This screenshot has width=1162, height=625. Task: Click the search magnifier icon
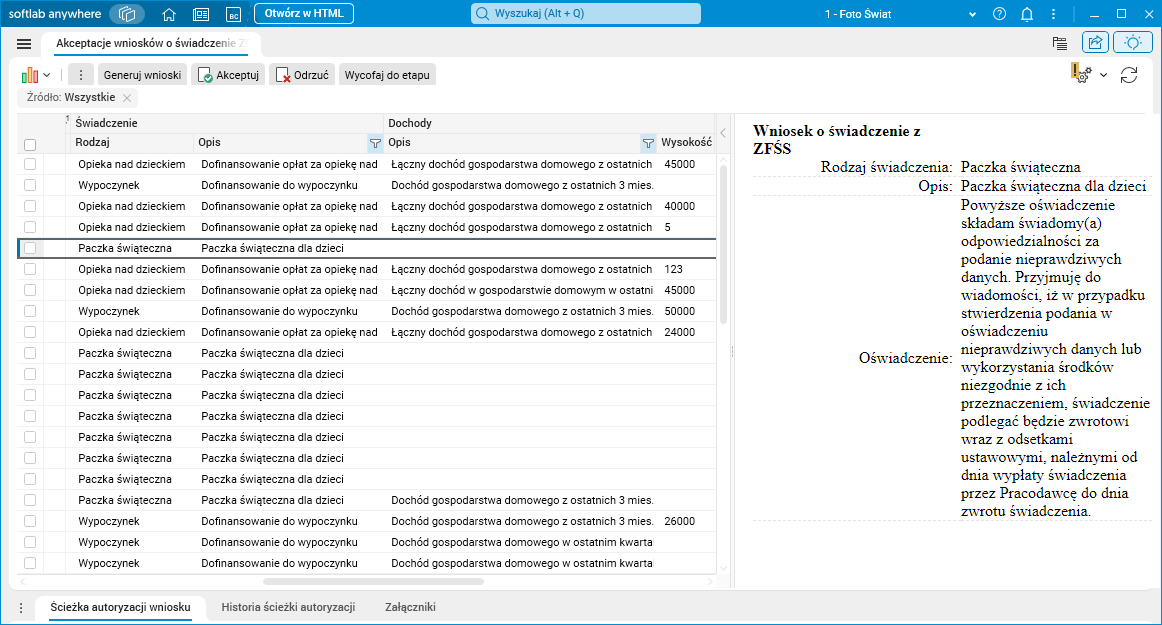tap(482, 13)
